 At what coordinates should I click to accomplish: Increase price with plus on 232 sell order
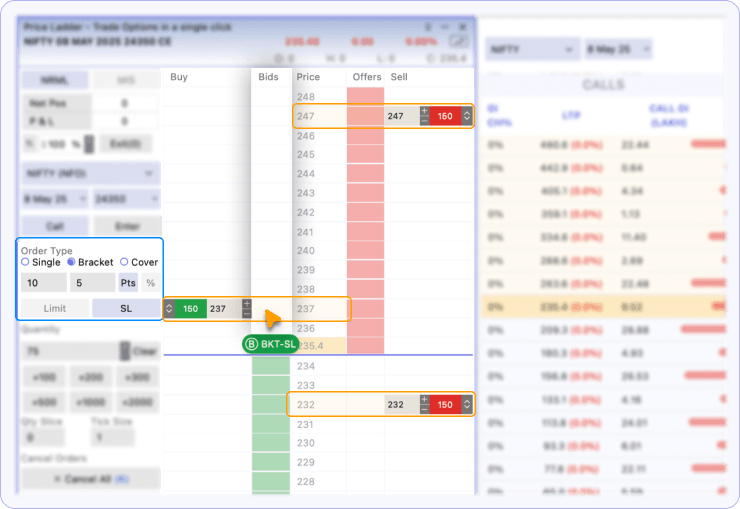424,400
